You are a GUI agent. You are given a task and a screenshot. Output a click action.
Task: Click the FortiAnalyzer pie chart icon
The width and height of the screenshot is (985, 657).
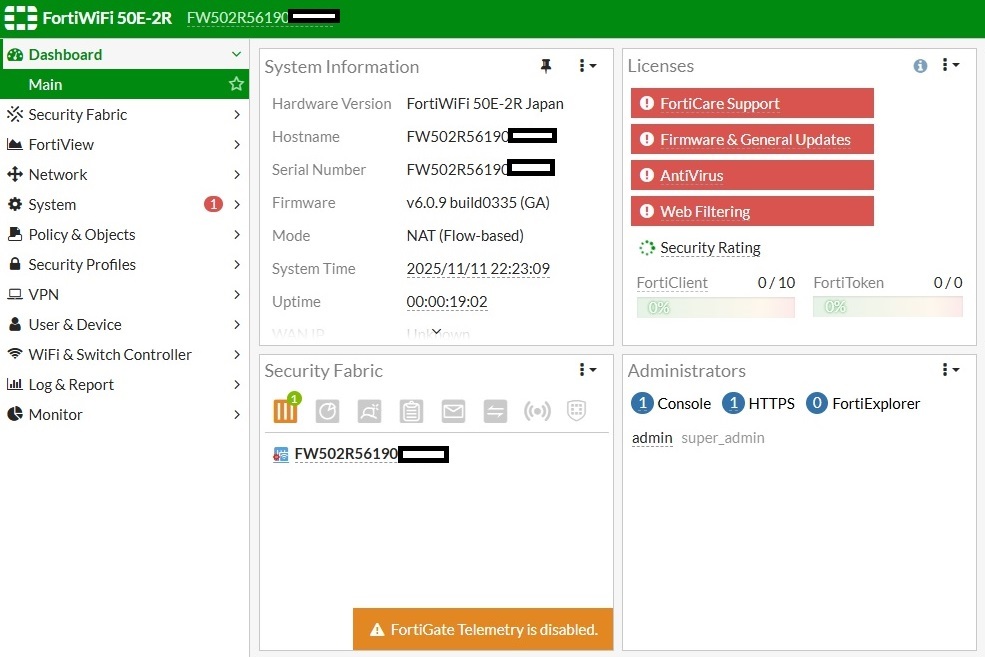(x=327, y=411)
